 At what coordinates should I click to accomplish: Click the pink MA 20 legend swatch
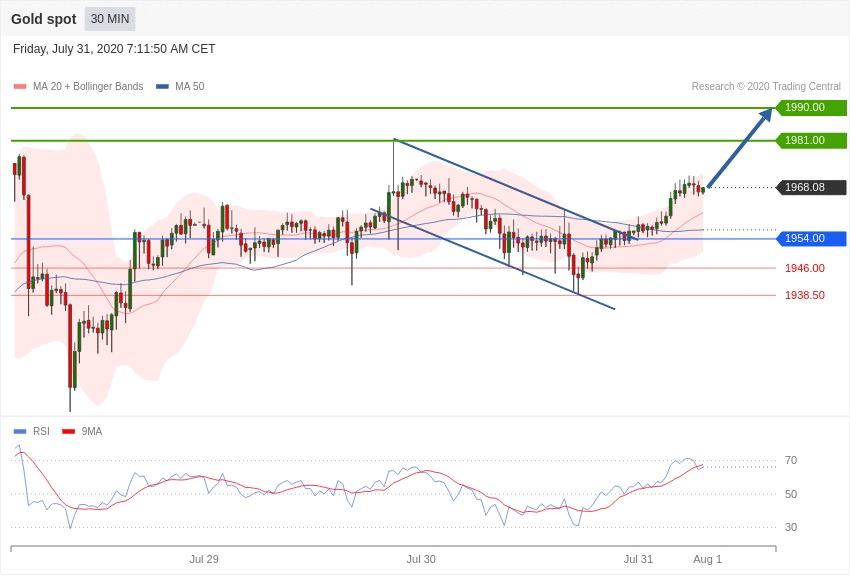(x=20, y=87)
